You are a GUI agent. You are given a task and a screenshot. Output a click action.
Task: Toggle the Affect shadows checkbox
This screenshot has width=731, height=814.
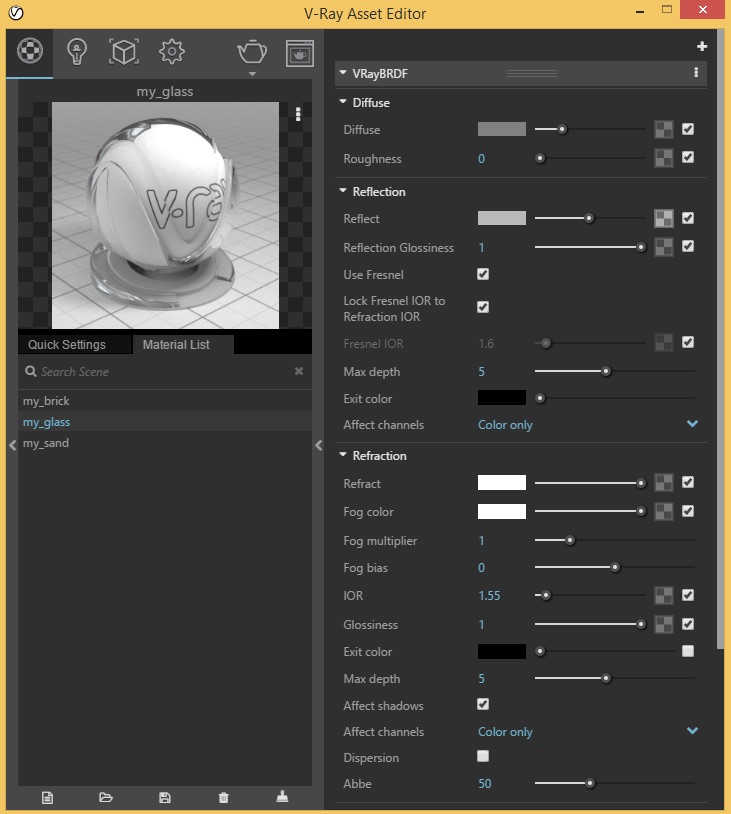pyautogui.click(x=483, y=704)
